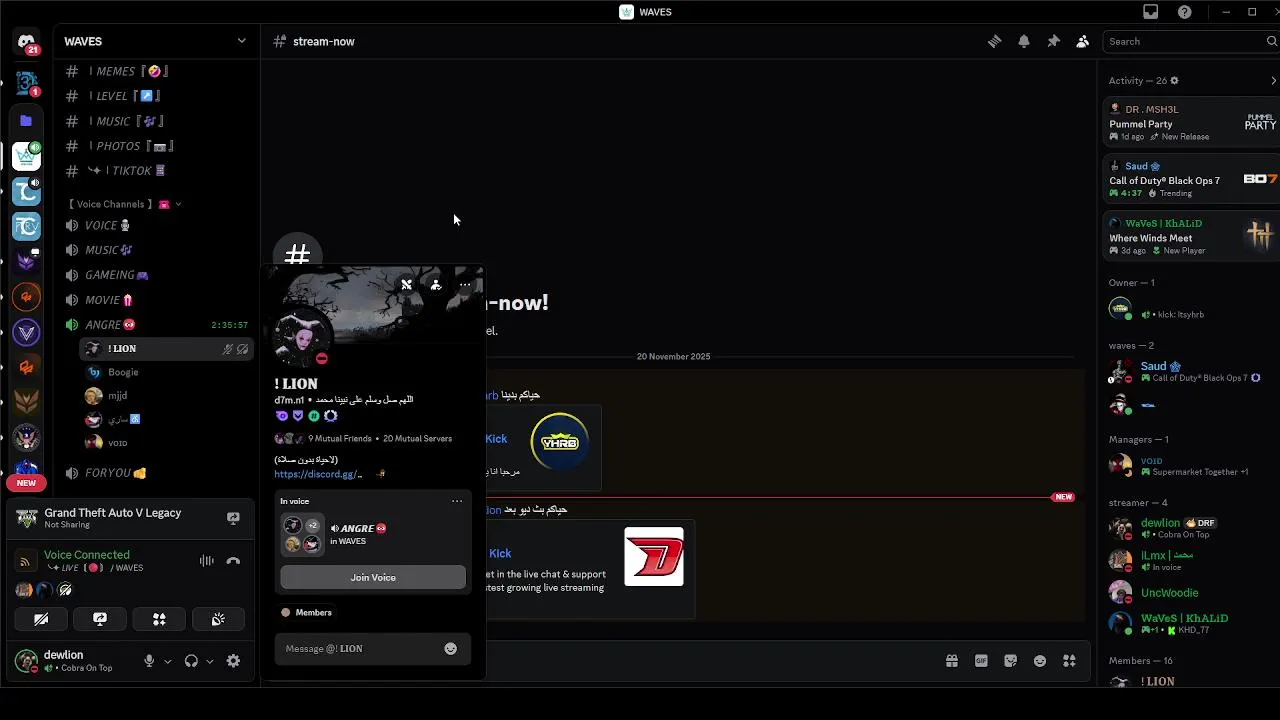Open the discord.gg link in profile bio
Image resolution: width=1280 pixels, height=720 pixels.
point(318,474)
